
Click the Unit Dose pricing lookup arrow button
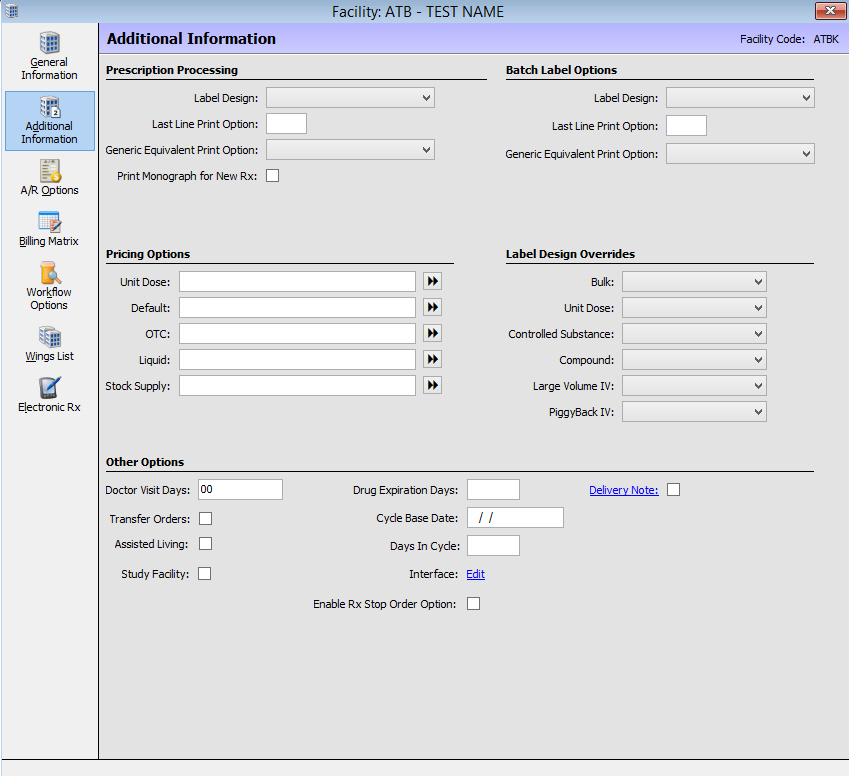pos(432,282)
